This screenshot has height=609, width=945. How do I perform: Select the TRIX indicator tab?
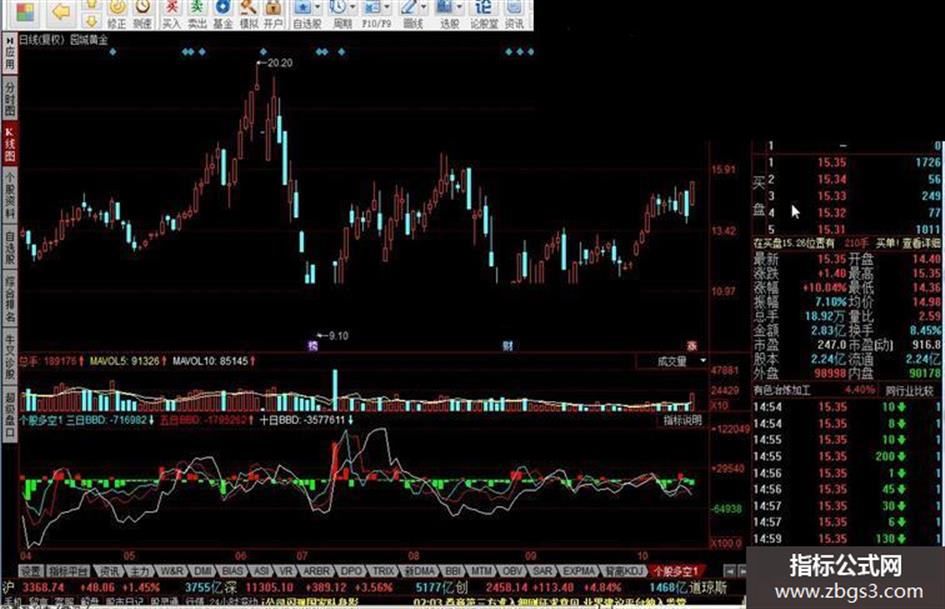(x=383, y=570)
